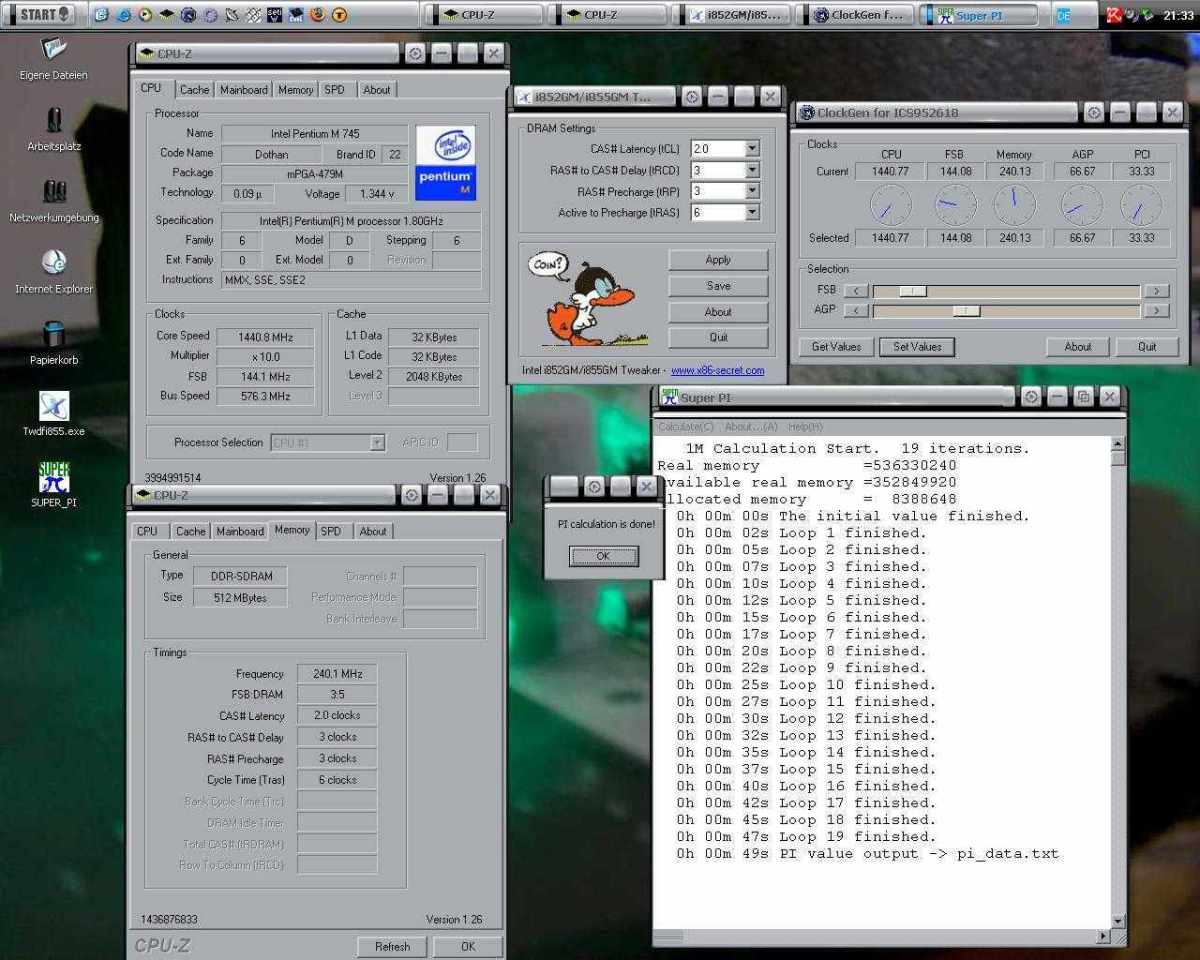Click Quit in the i855GM Tweaker
1200x960 pixels.
(x=718, y=338)
